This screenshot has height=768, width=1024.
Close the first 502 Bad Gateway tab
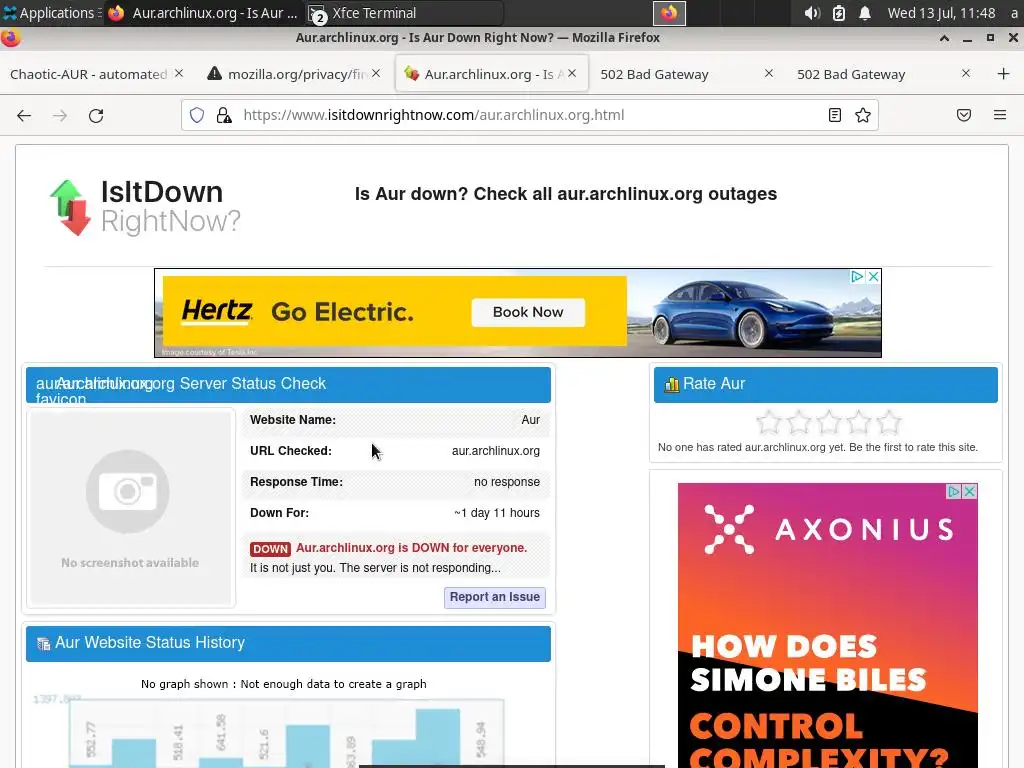click(x=769, y=74)
